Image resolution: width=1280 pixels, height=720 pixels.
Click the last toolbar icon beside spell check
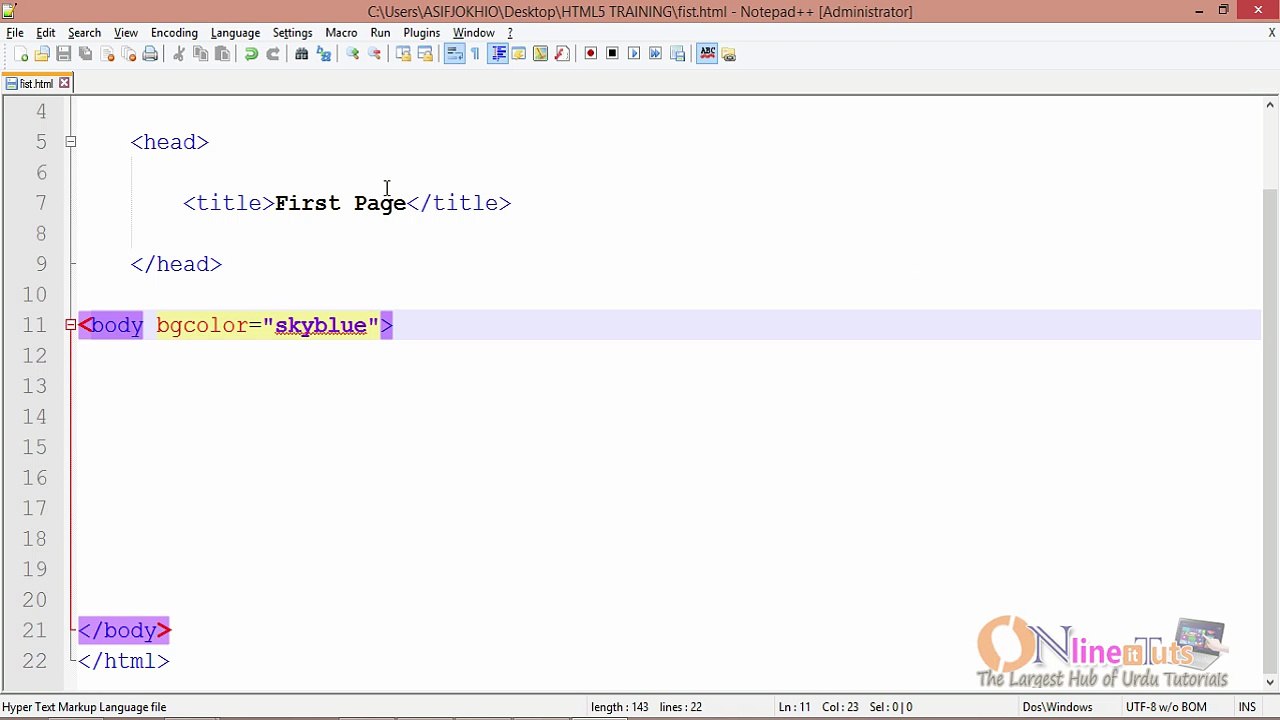tap(728, 54)
